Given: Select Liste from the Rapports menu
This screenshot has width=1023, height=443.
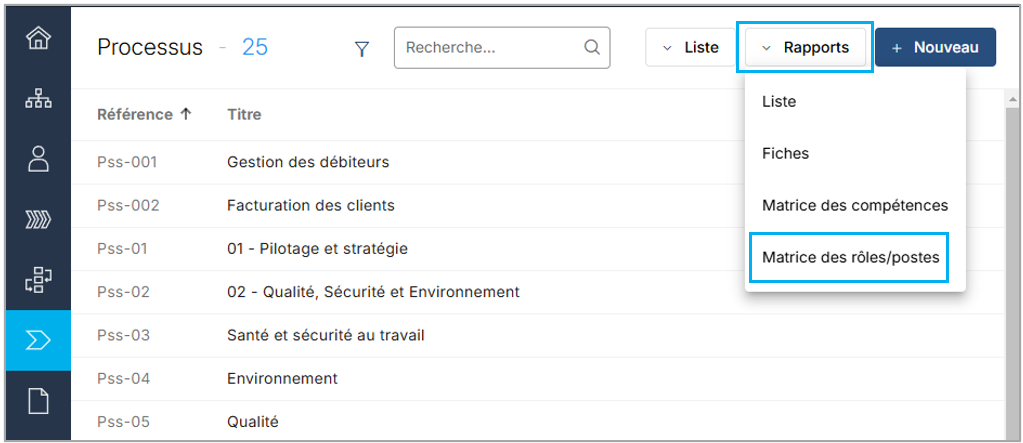Looking at the screenshot, I should pyautogui.click(x=779, y=102).
